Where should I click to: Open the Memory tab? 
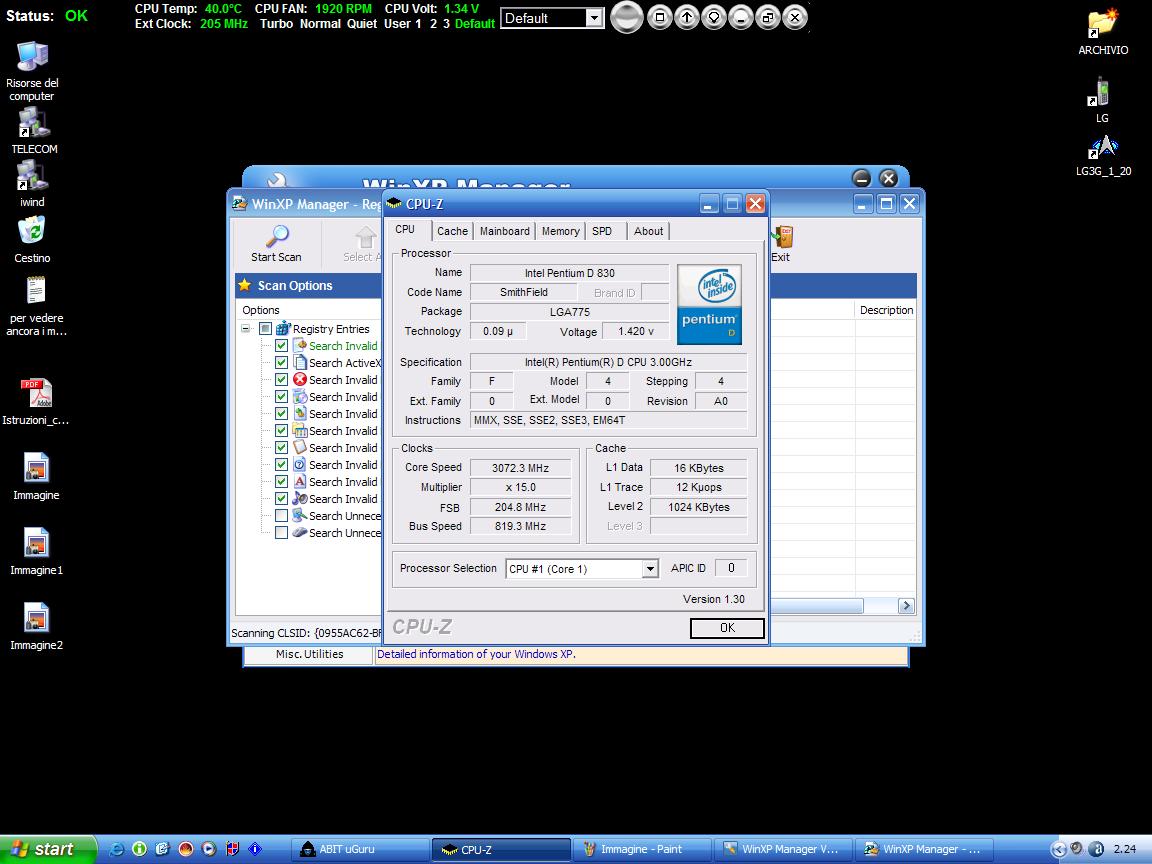click(x=561, y=231)
